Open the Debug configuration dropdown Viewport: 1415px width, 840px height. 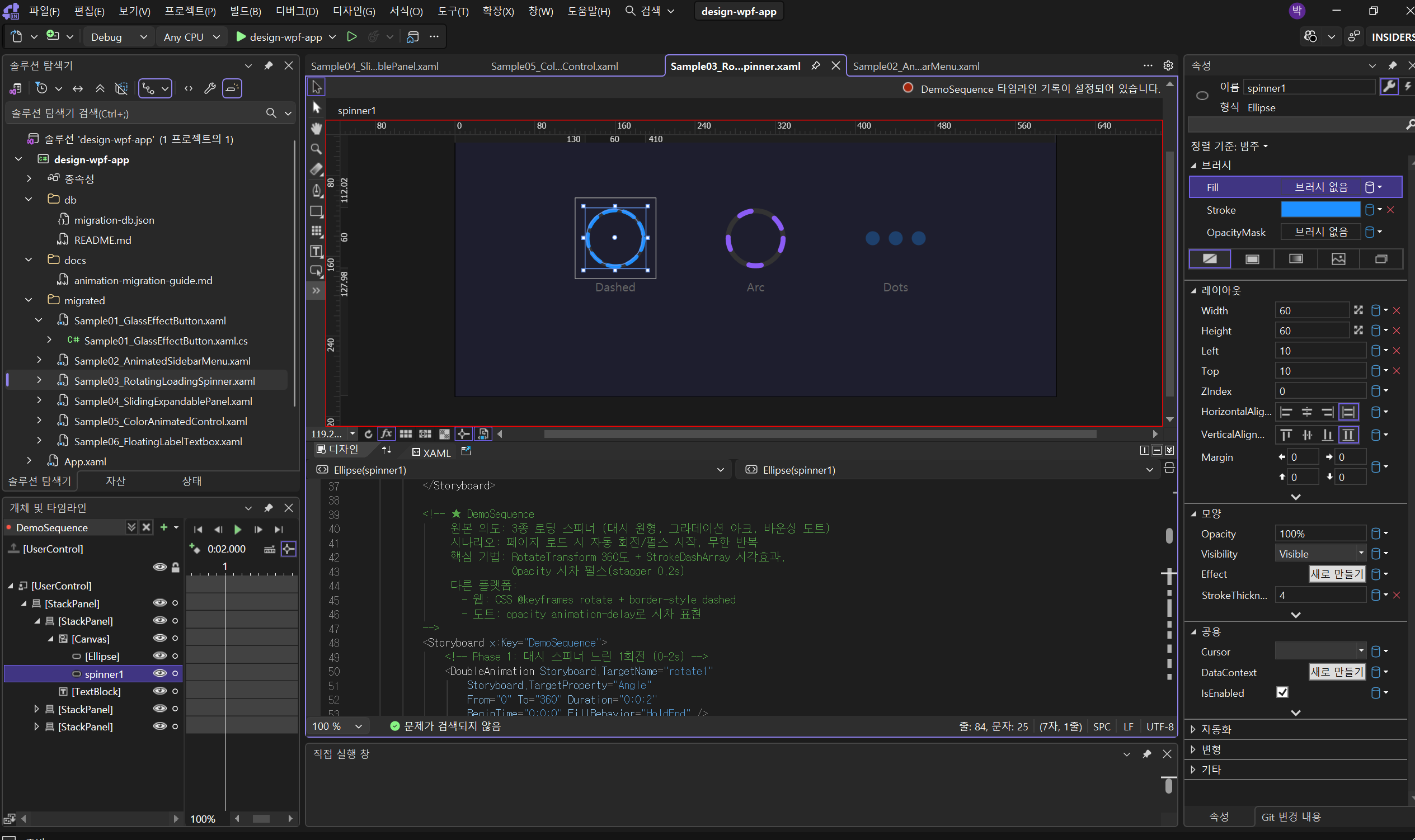pyautogui.click(x=119, y=37)
